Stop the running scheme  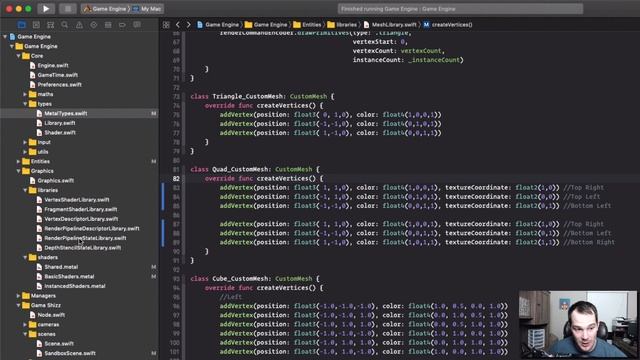(x=68, y=9)
